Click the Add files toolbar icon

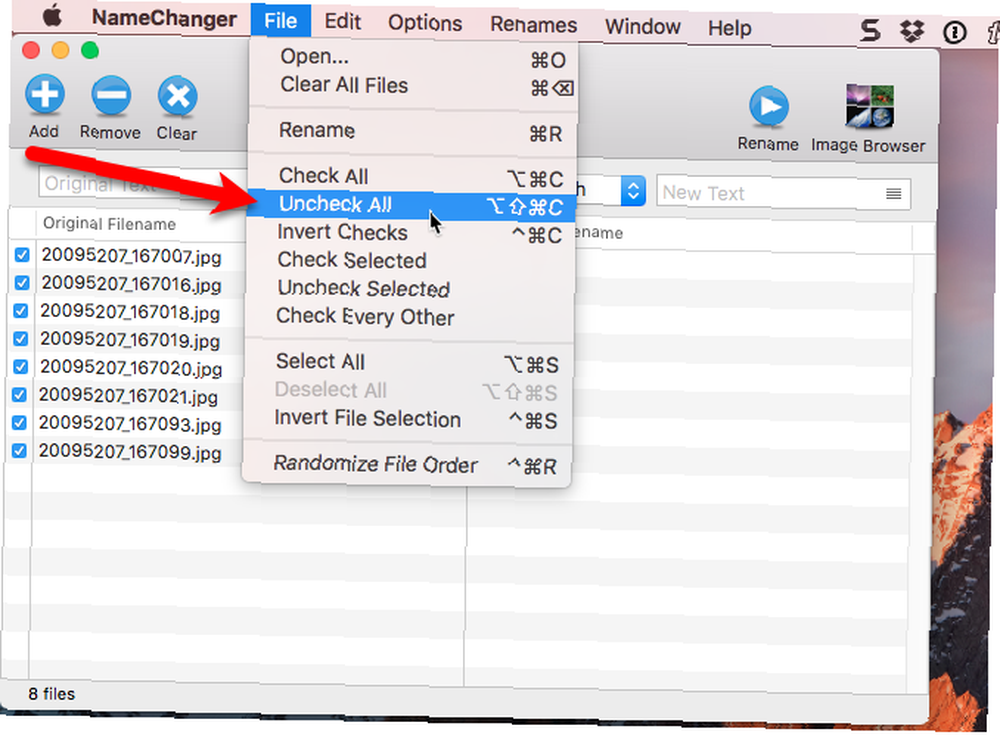pos(45,94)
